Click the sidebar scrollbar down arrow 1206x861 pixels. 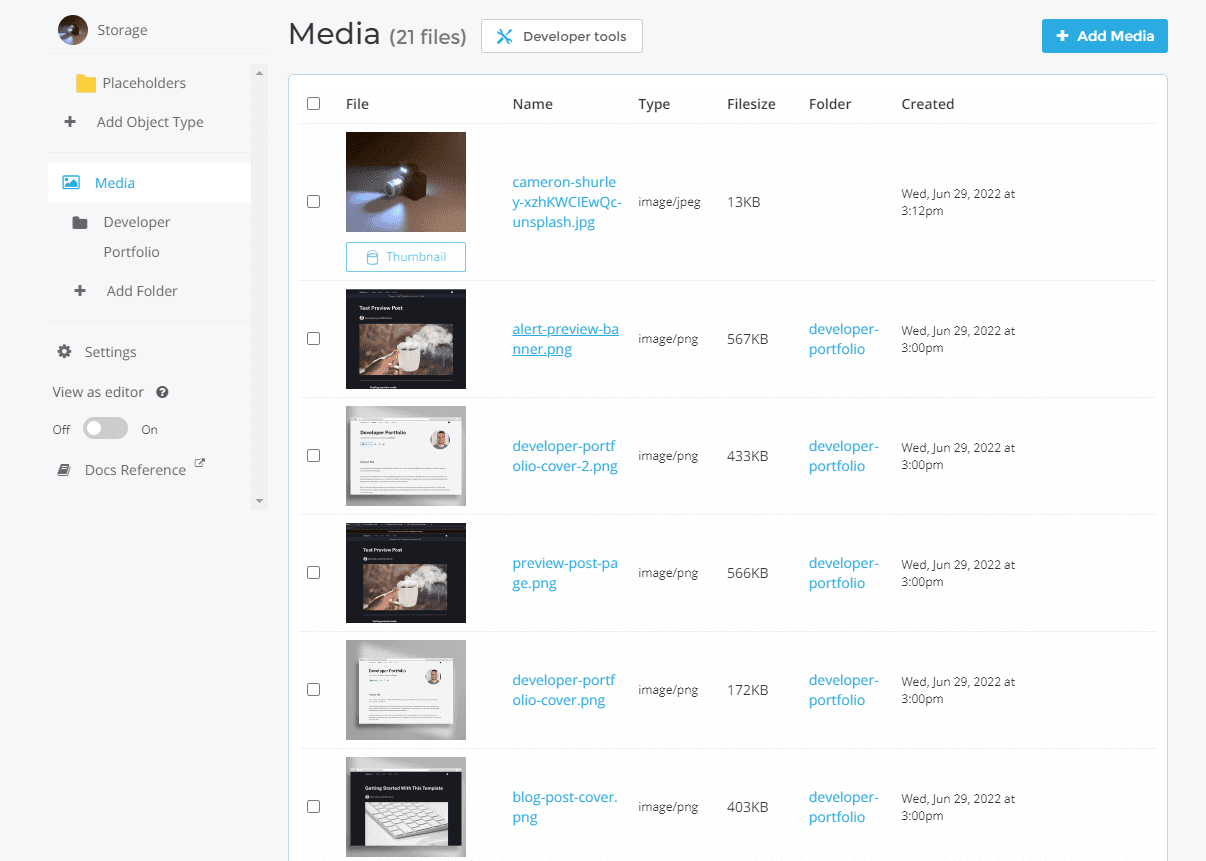260,500
